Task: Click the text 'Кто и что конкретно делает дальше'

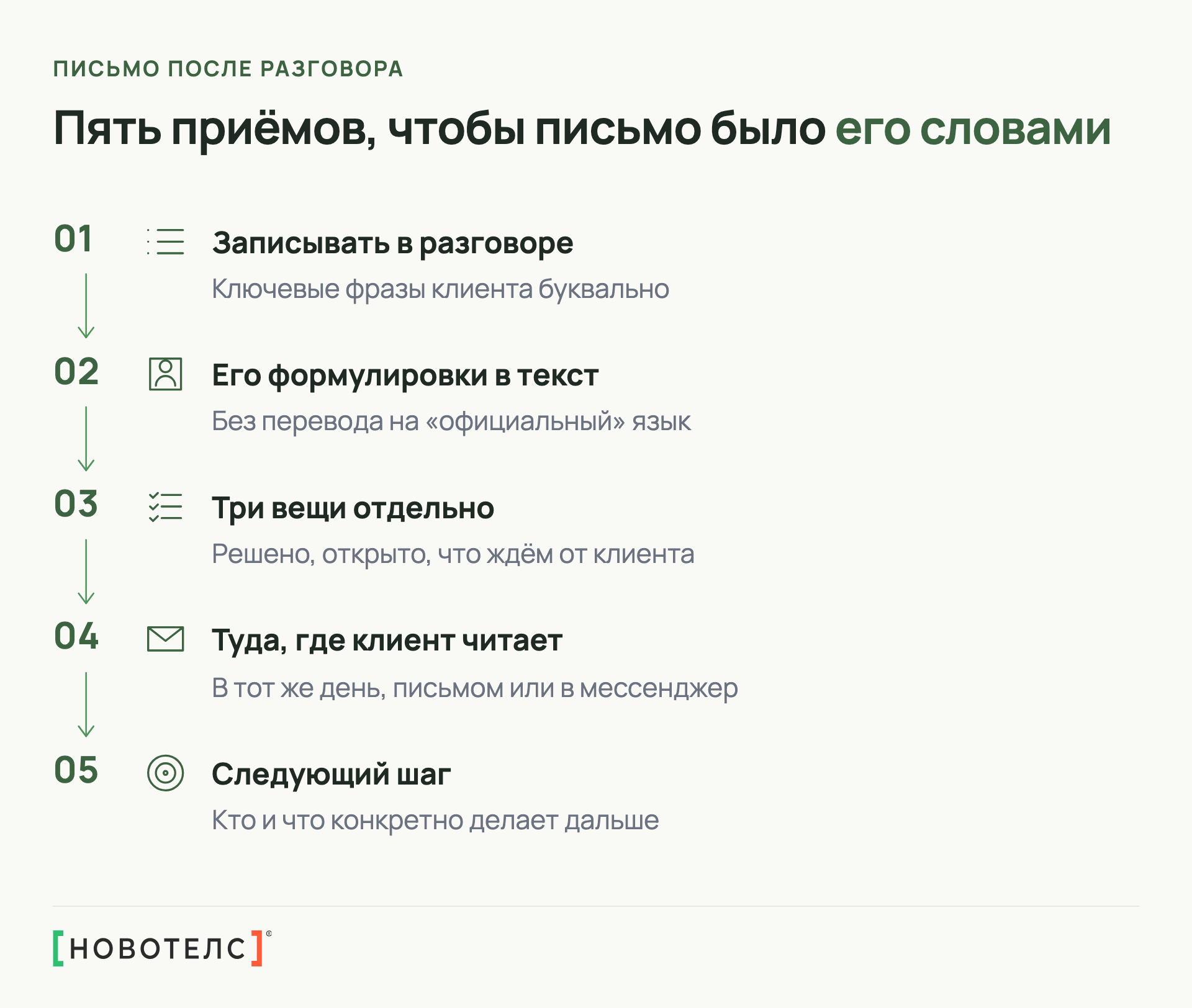Action: pyautogui.click(x=435, y=821)
